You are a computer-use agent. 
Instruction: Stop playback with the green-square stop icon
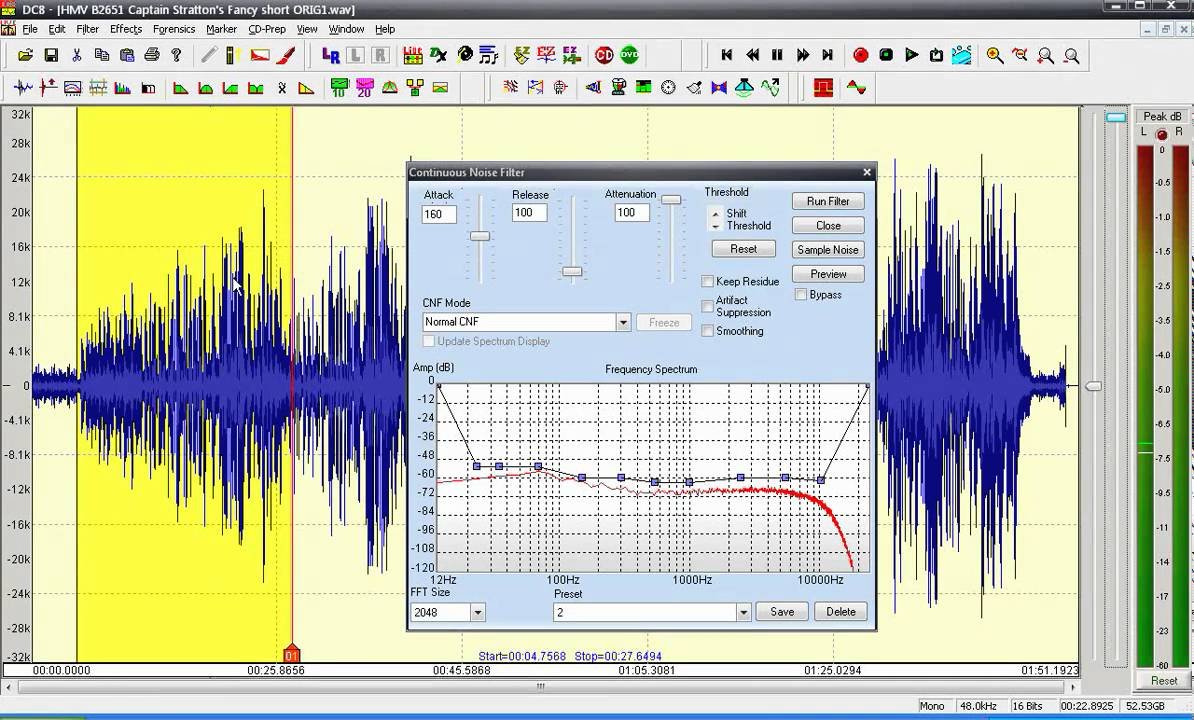(886, 55)
